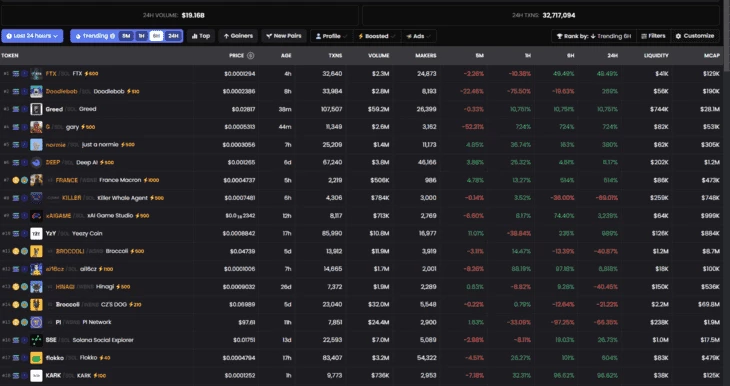This screenshot has height=386, width=730.
Task: Click the Hinagi token logo
Action: (x=36, y=287)
